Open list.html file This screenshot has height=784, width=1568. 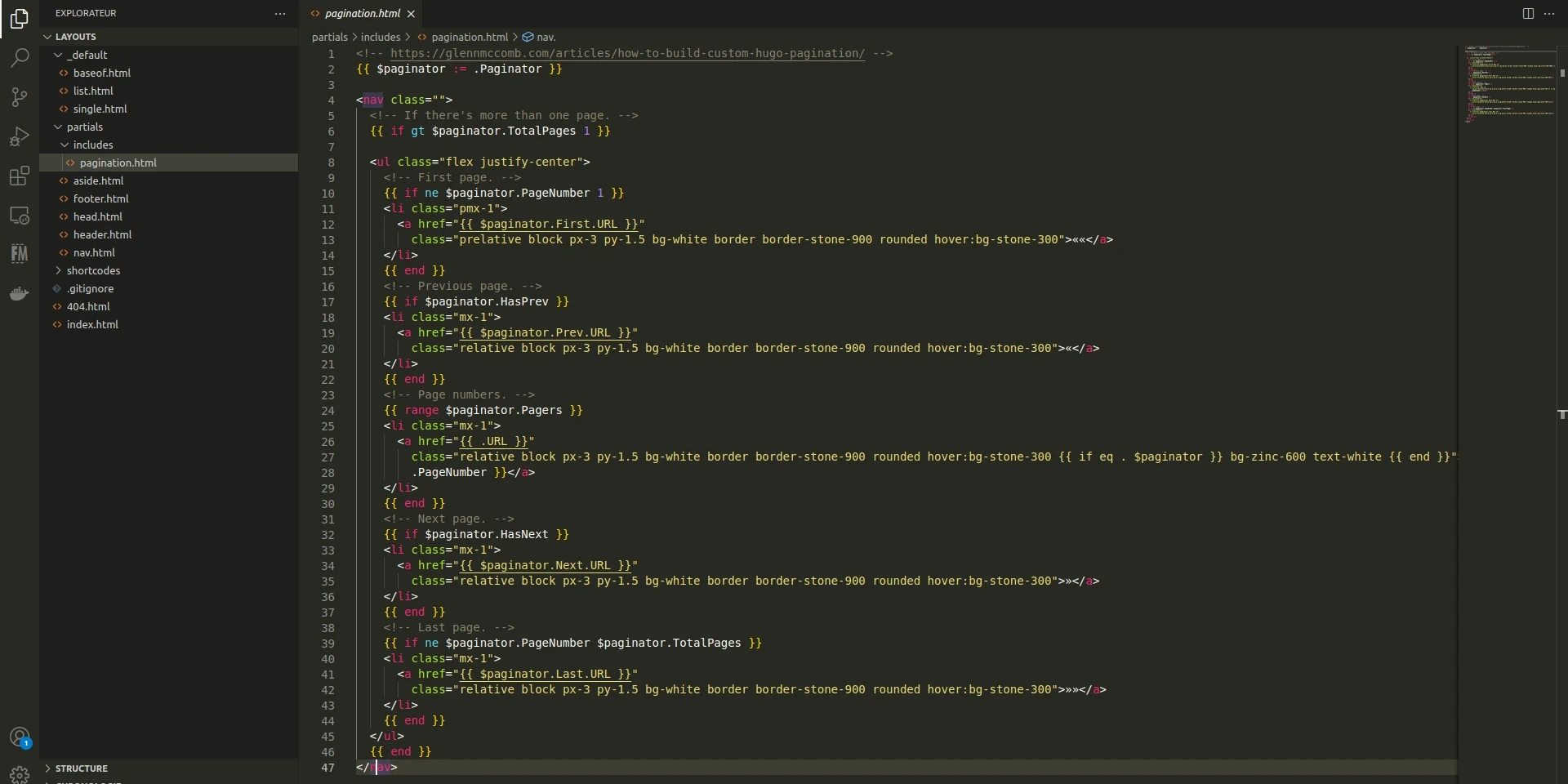(x=169, y=91)
